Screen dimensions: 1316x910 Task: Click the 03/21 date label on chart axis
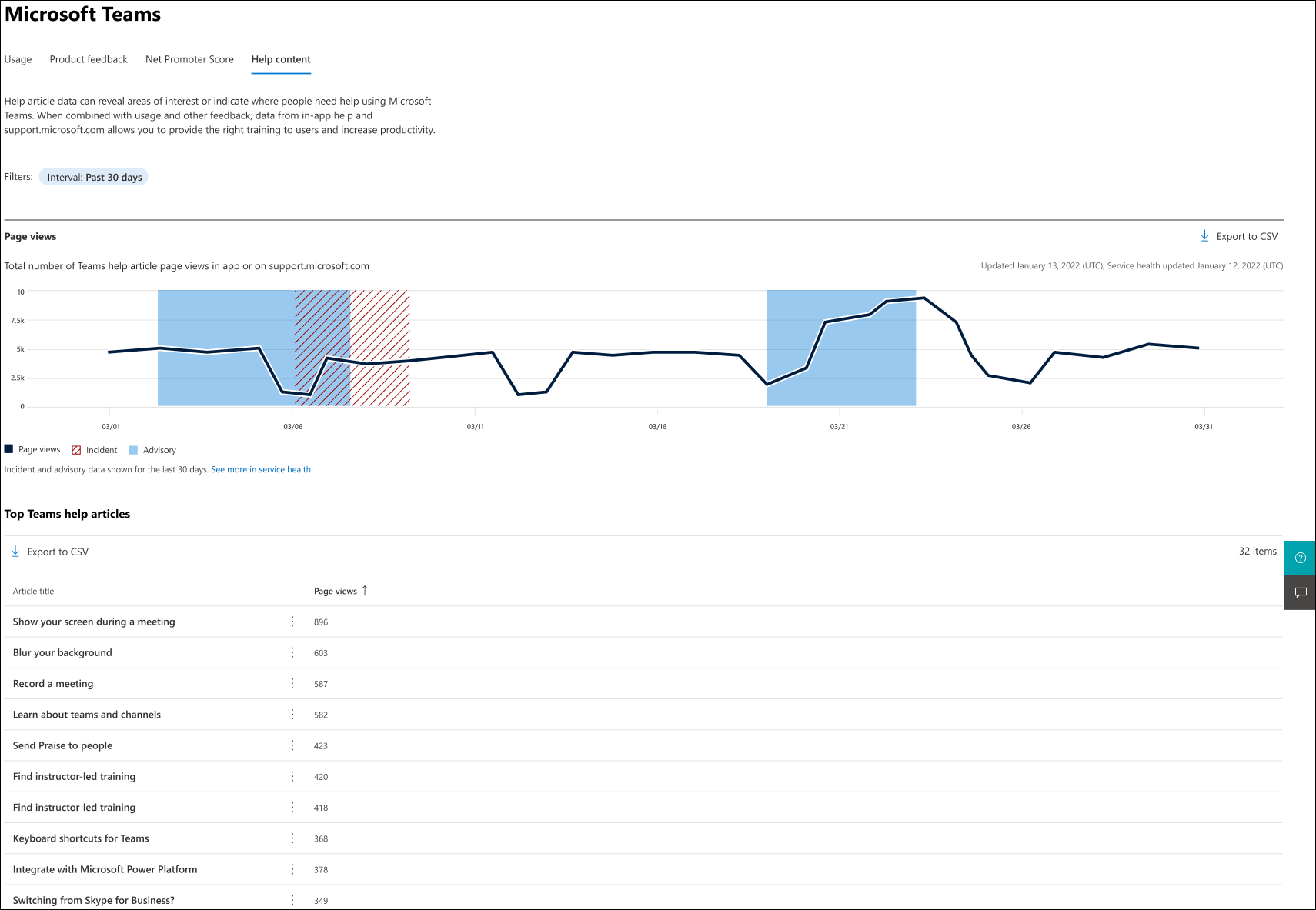[839, 426]
